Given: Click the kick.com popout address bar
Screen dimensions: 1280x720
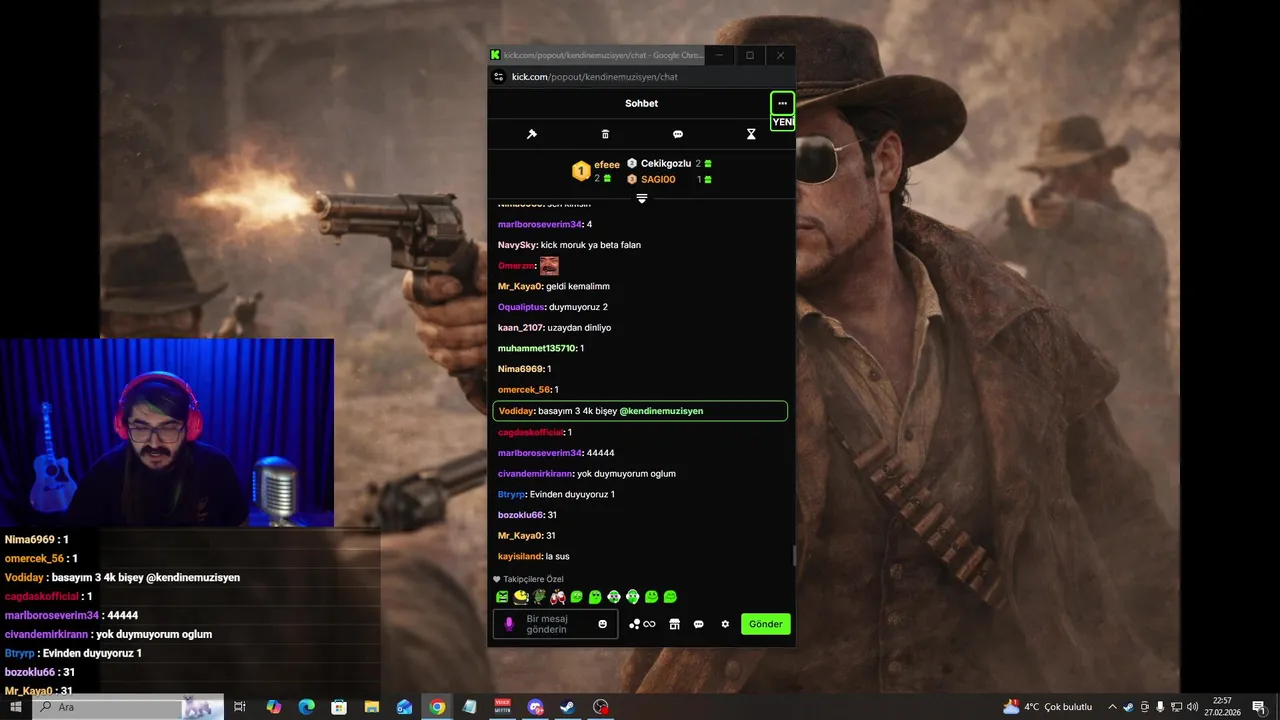Looking at the screenshot, I should (x=640, y=77).
